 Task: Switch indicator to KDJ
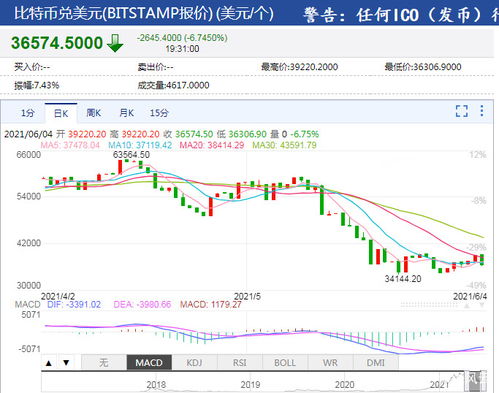pyautogui.click(x=194, y=363)
